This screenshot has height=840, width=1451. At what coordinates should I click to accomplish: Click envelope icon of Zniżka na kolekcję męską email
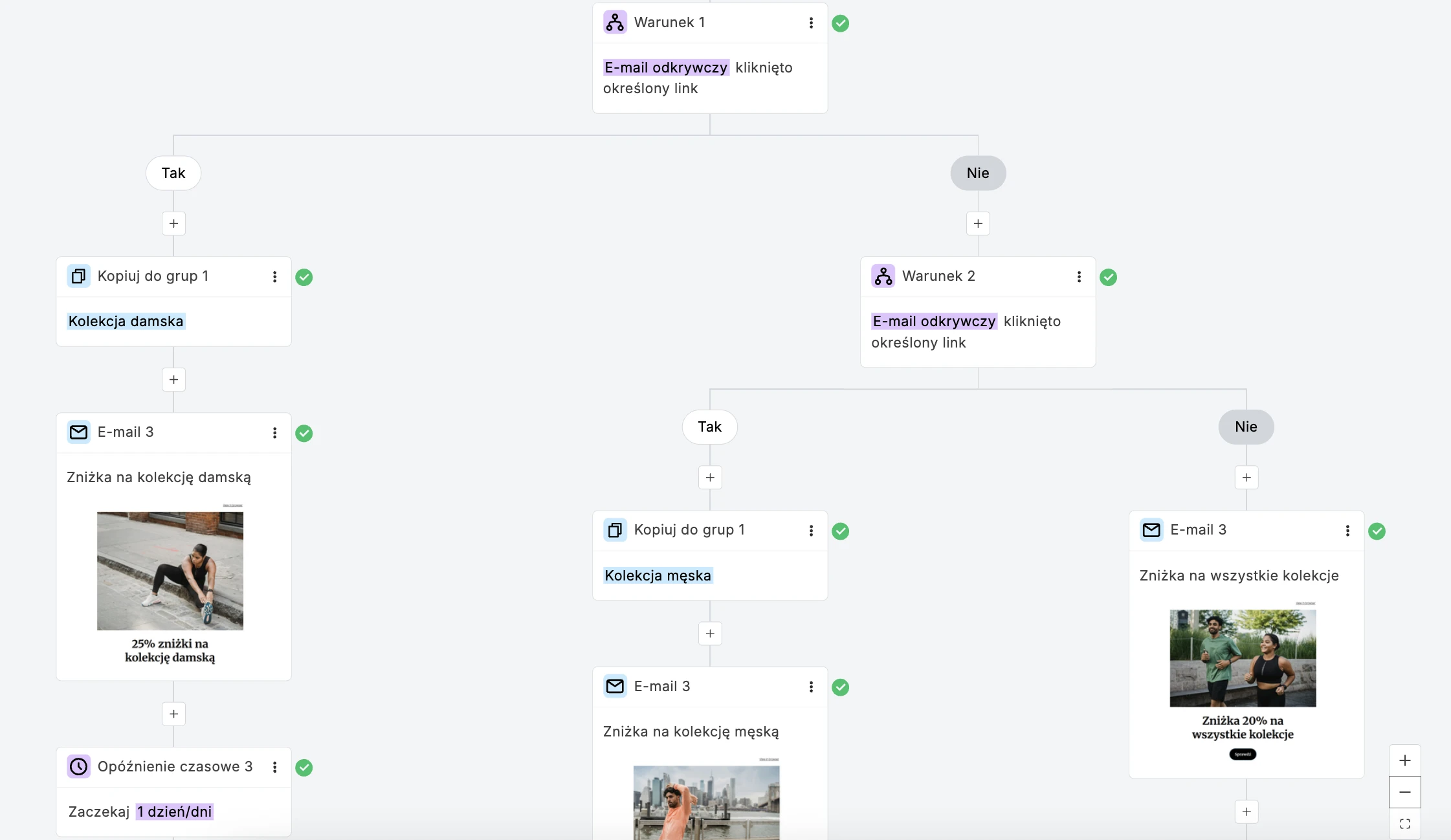[x=615, y=687]
